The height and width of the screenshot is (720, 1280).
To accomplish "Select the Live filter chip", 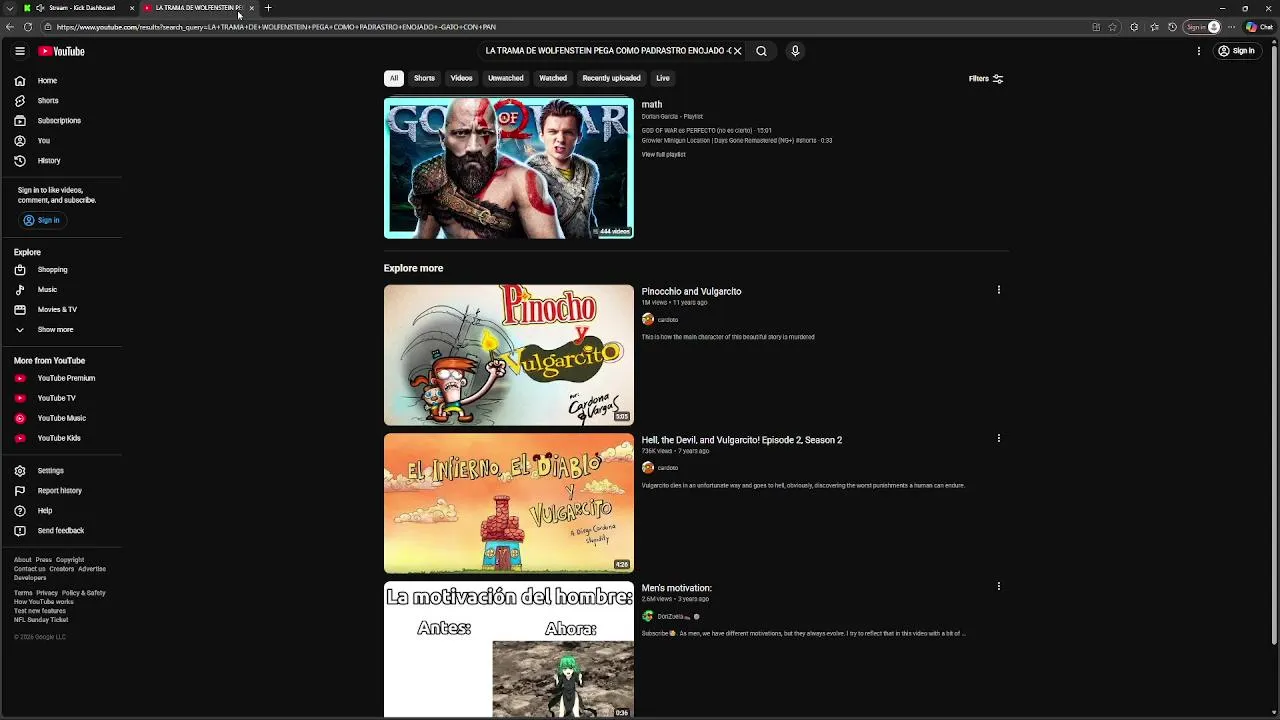I will click(x=663, y=78).
